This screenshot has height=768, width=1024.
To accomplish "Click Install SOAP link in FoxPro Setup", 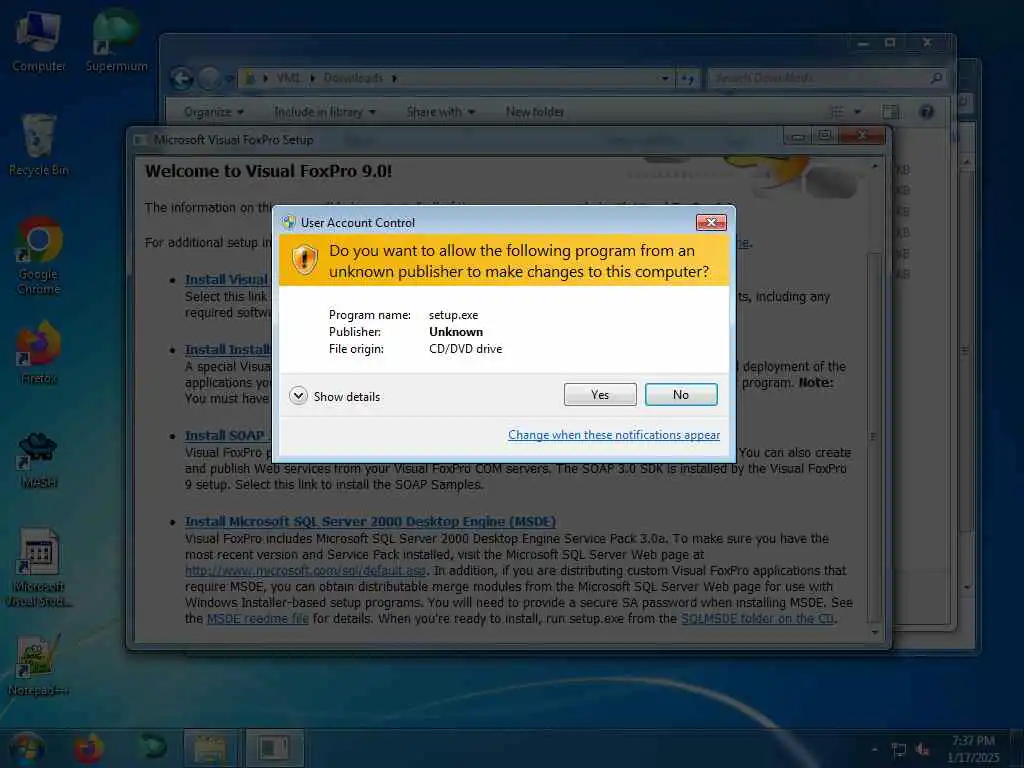I will [225, 436].
